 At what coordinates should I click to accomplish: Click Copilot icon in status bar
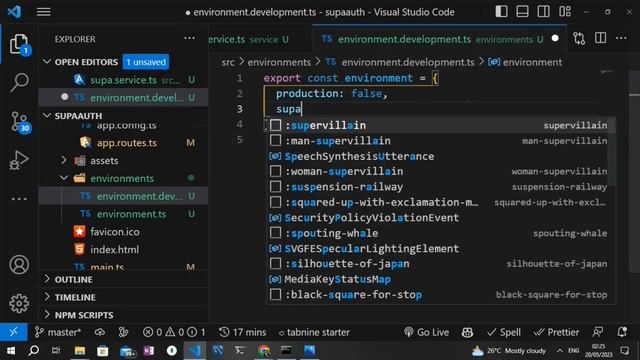point(467,332)
